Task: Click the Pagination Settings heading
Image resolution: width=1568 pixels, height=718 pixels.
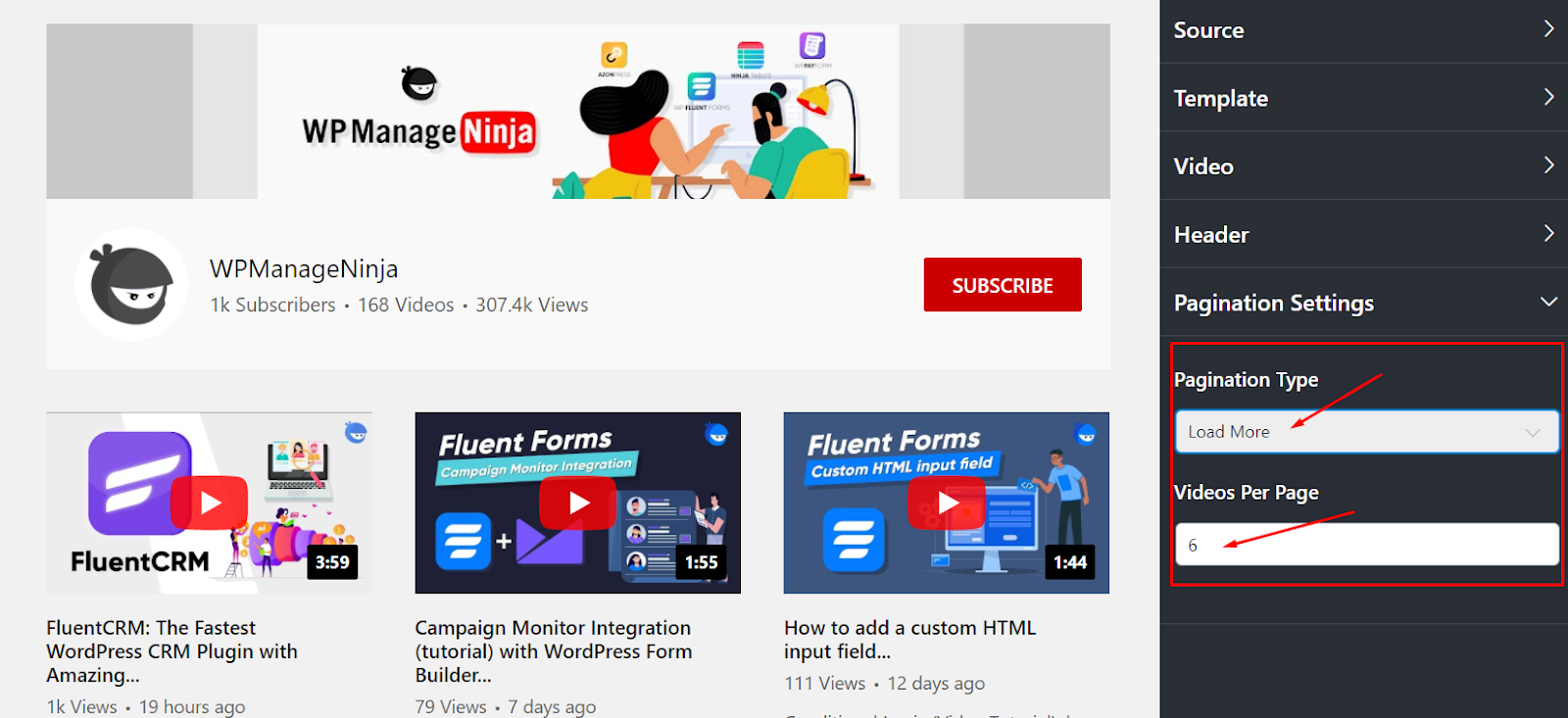Action: coord(1274,304)
